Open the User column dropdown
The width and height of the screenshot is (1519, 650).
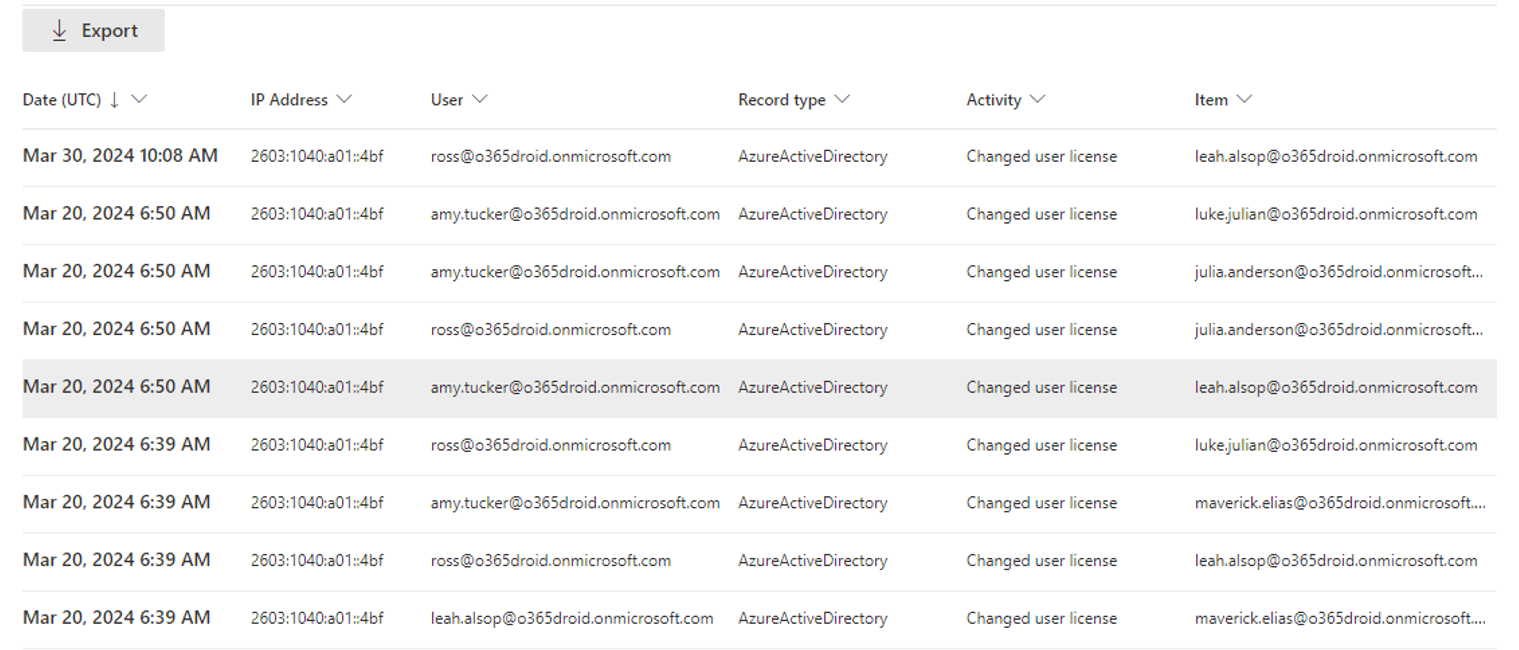point(480,99)
